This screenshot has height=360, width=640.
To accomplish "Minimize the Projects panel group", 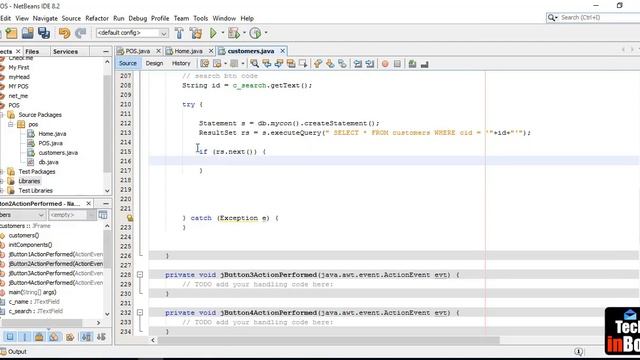I will (106, 51).
